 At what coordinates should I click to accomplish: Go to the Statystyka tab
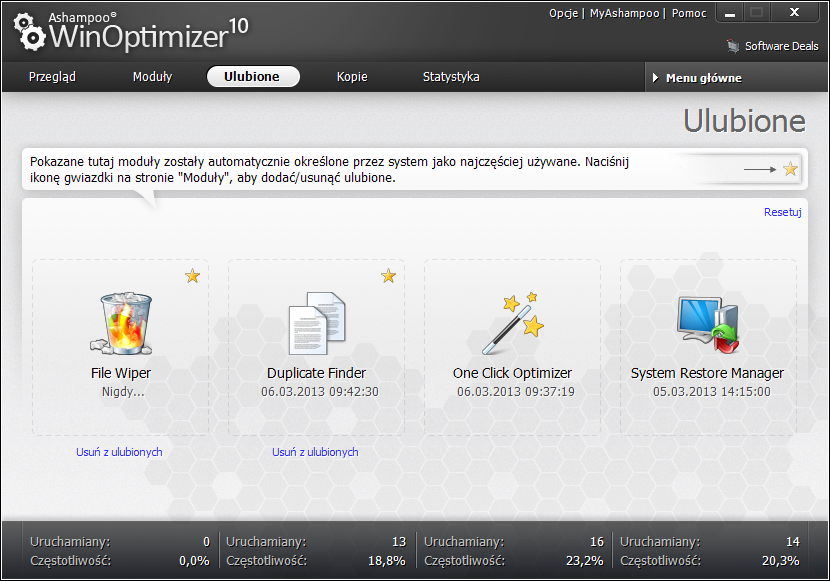[451, 77]
